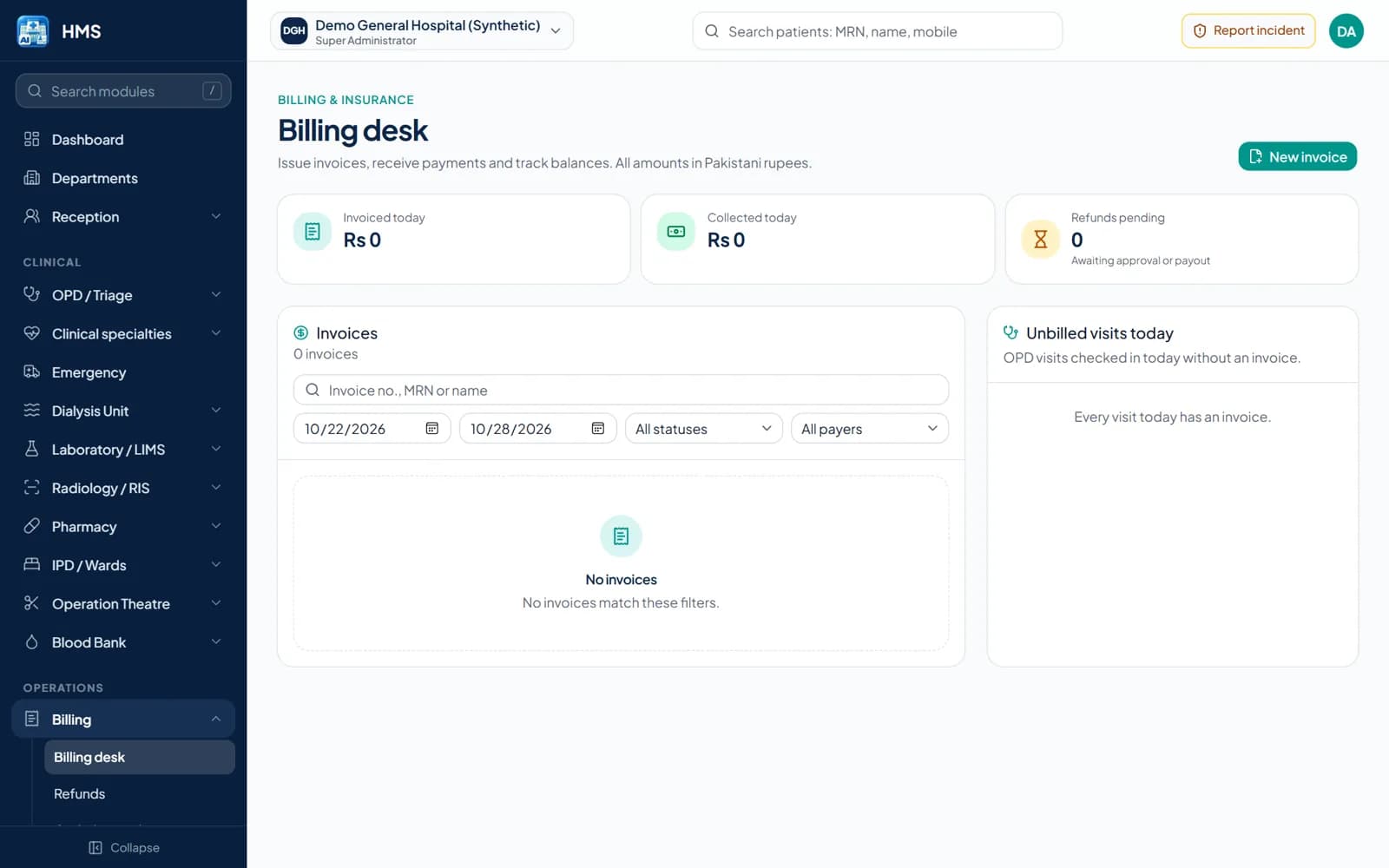
Task: Open the Dashboard grid icon
Action: (32, 139)
